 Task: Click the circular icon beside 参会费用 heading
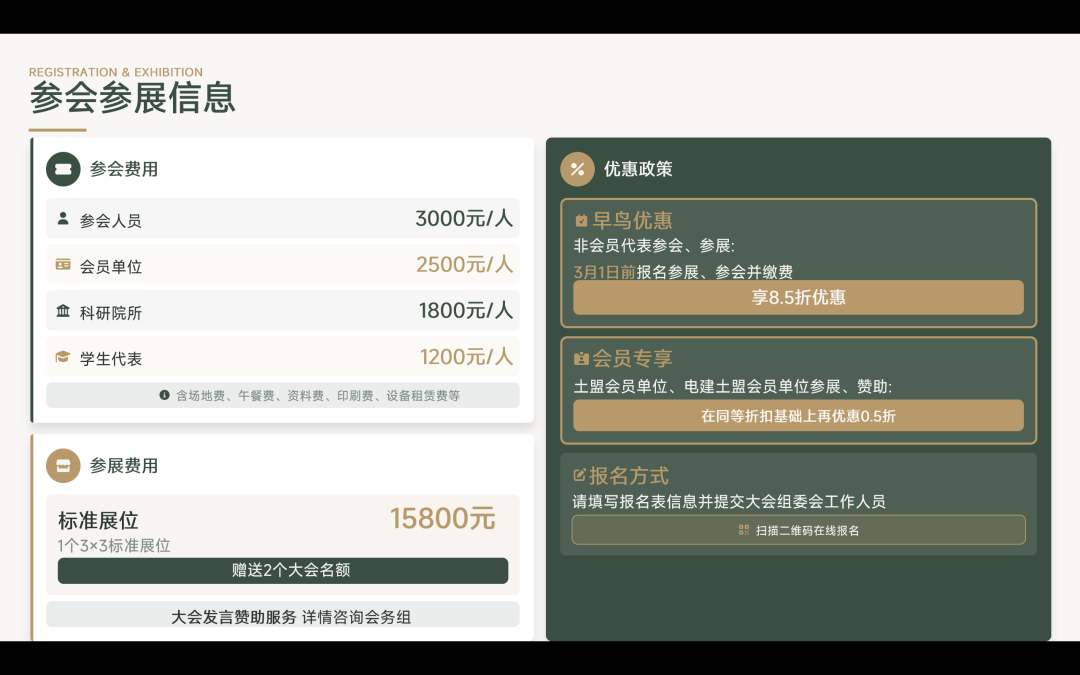[63, 169]
